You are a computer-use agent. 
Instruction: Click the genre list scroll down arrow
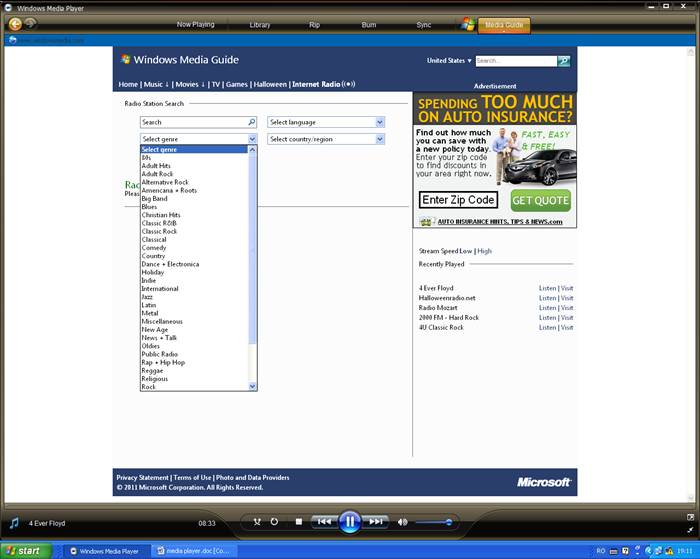tap(252, 386)
